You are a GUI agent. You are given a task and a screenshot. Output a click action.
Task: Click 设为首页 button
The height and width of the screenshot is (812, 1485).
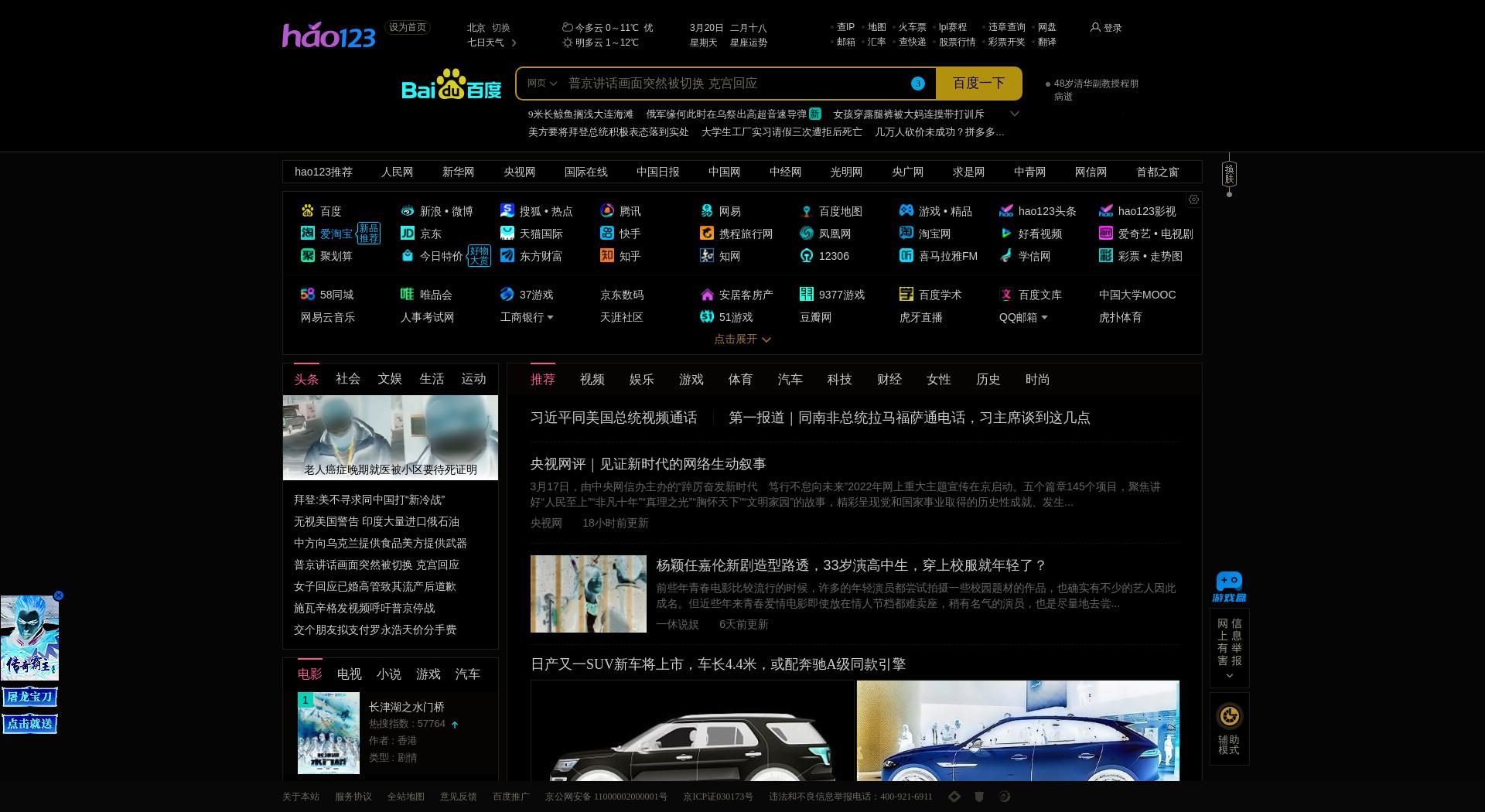click(x=408, y=28)
